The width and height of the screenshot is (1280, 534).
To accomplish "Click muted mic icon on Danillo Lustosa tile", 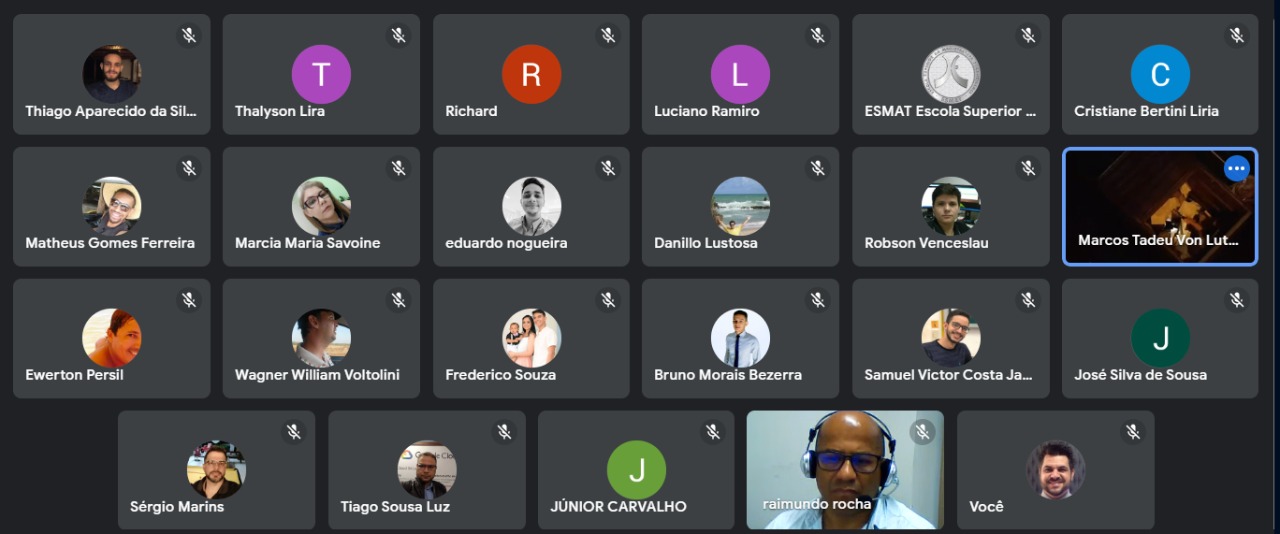I will click(817, 168).
